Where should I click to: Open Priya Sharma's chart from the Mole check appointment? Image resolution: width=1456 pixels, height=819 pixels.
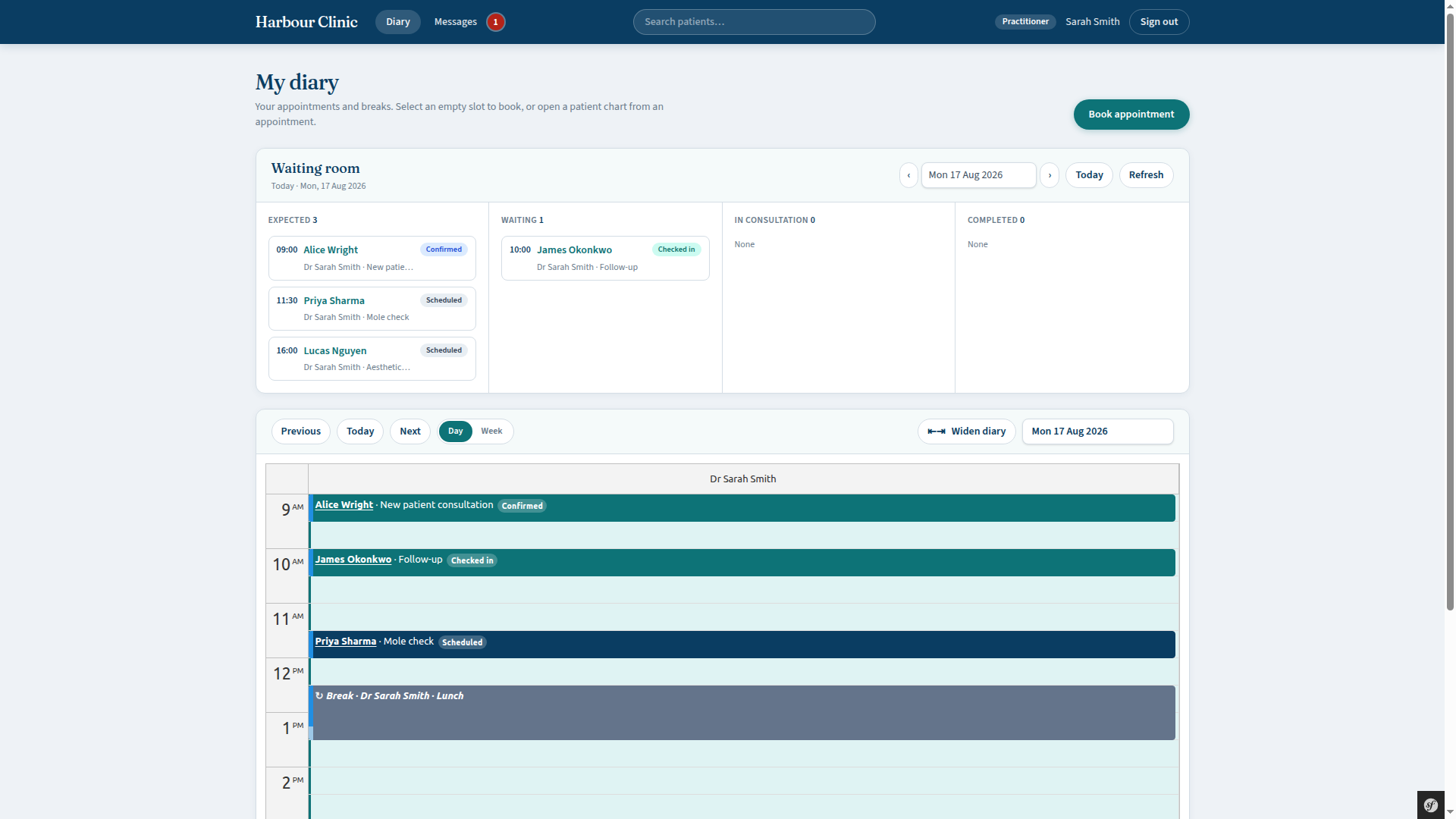[x=345, y=642]
